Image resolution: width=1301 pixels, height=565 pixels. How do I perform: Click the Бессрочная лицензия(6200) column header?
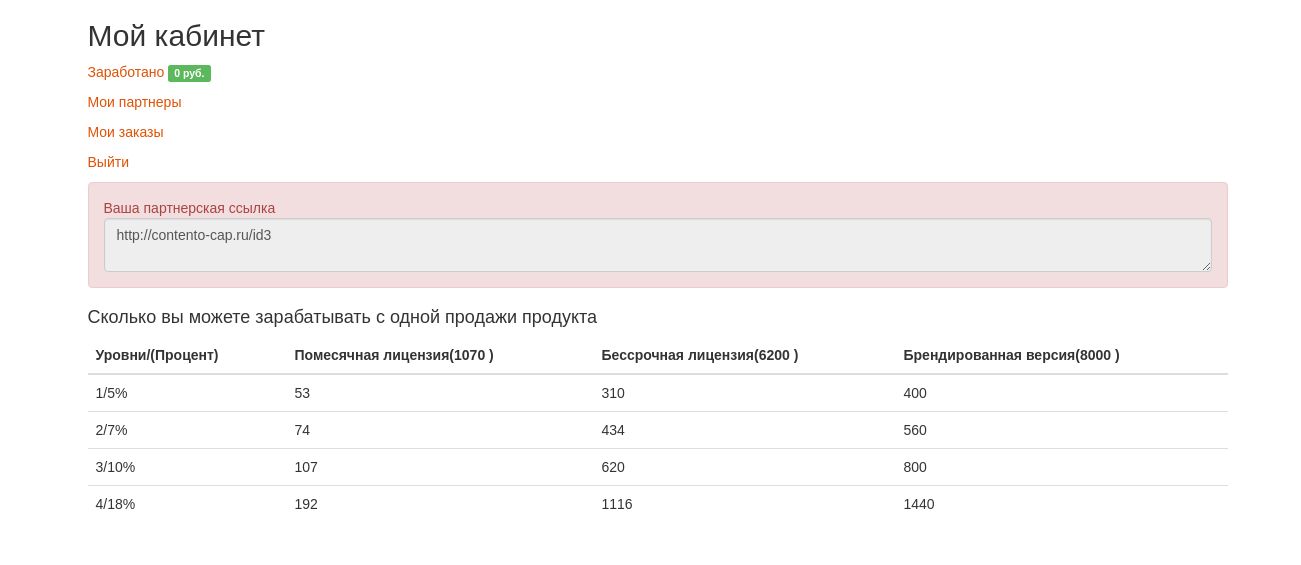coord(699,355)
